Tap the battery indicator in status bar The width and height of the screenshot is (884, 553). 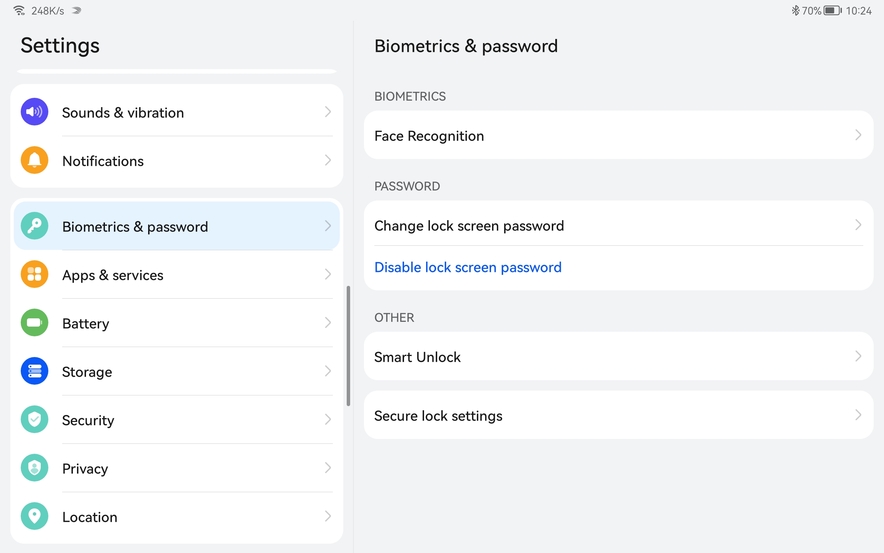832,11
